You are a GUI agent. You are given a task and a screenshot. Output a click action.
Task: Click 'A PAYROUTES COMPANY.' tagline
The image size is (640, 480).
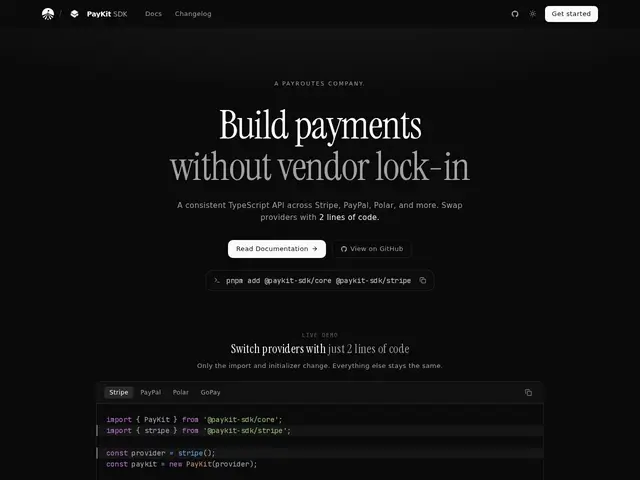pos(320,83)
